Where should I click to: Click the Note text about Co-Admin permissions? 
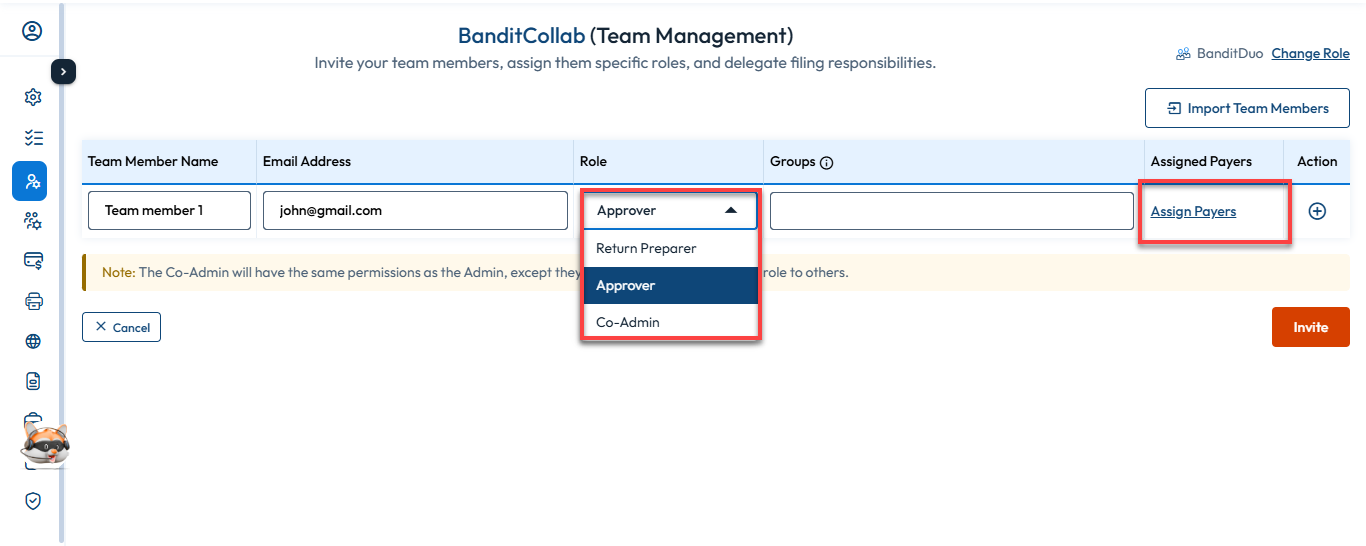475,272
